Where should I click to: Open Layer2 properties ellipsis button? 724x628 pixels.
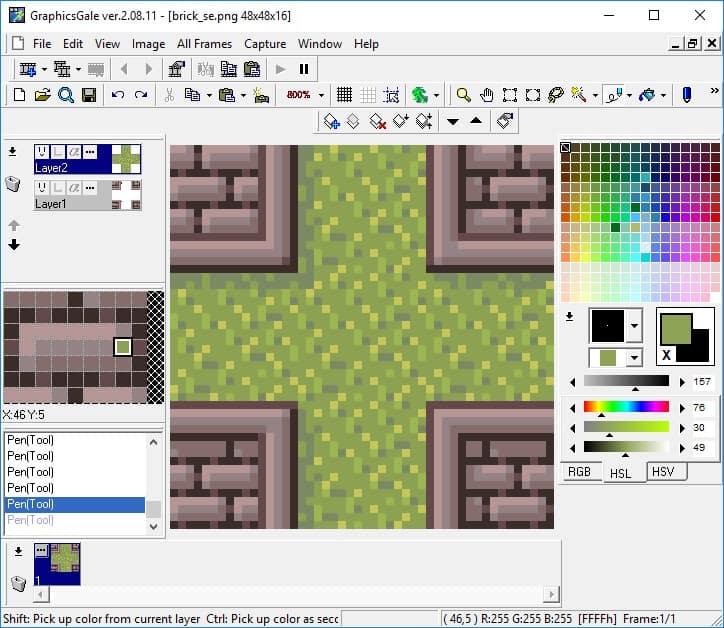[x=90, y=151]
